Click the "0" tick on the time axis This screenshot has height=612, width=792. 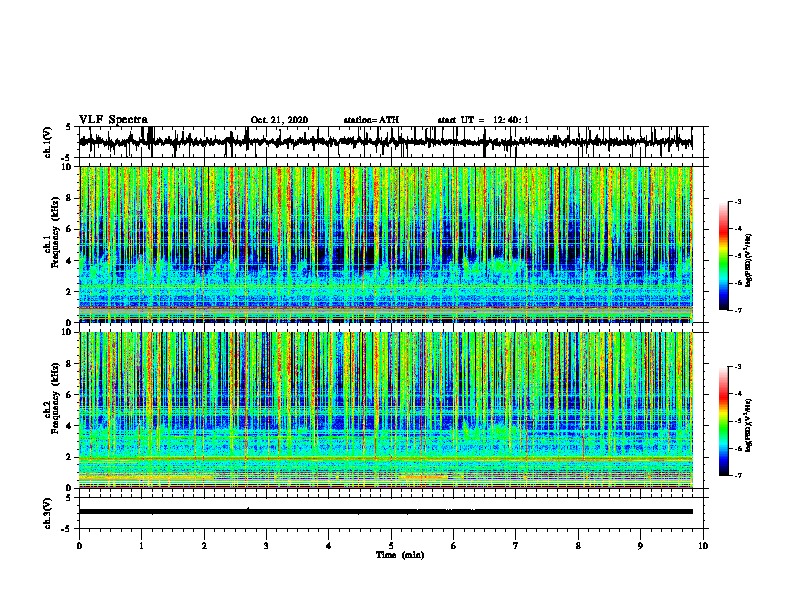coord(79,546)
